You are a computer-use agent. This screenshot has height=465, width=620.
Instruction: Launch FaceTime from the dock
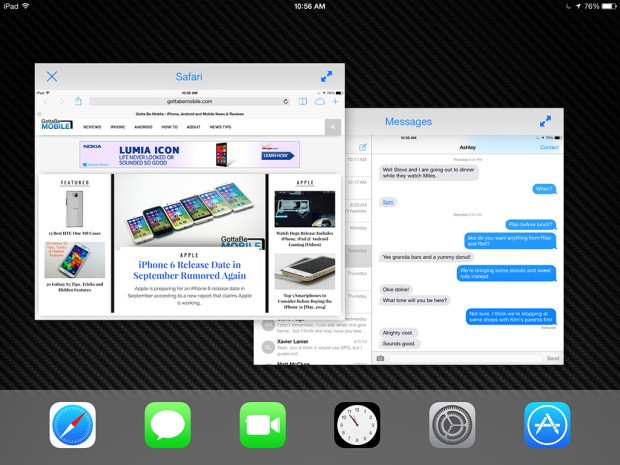click(x=263, y=425)
